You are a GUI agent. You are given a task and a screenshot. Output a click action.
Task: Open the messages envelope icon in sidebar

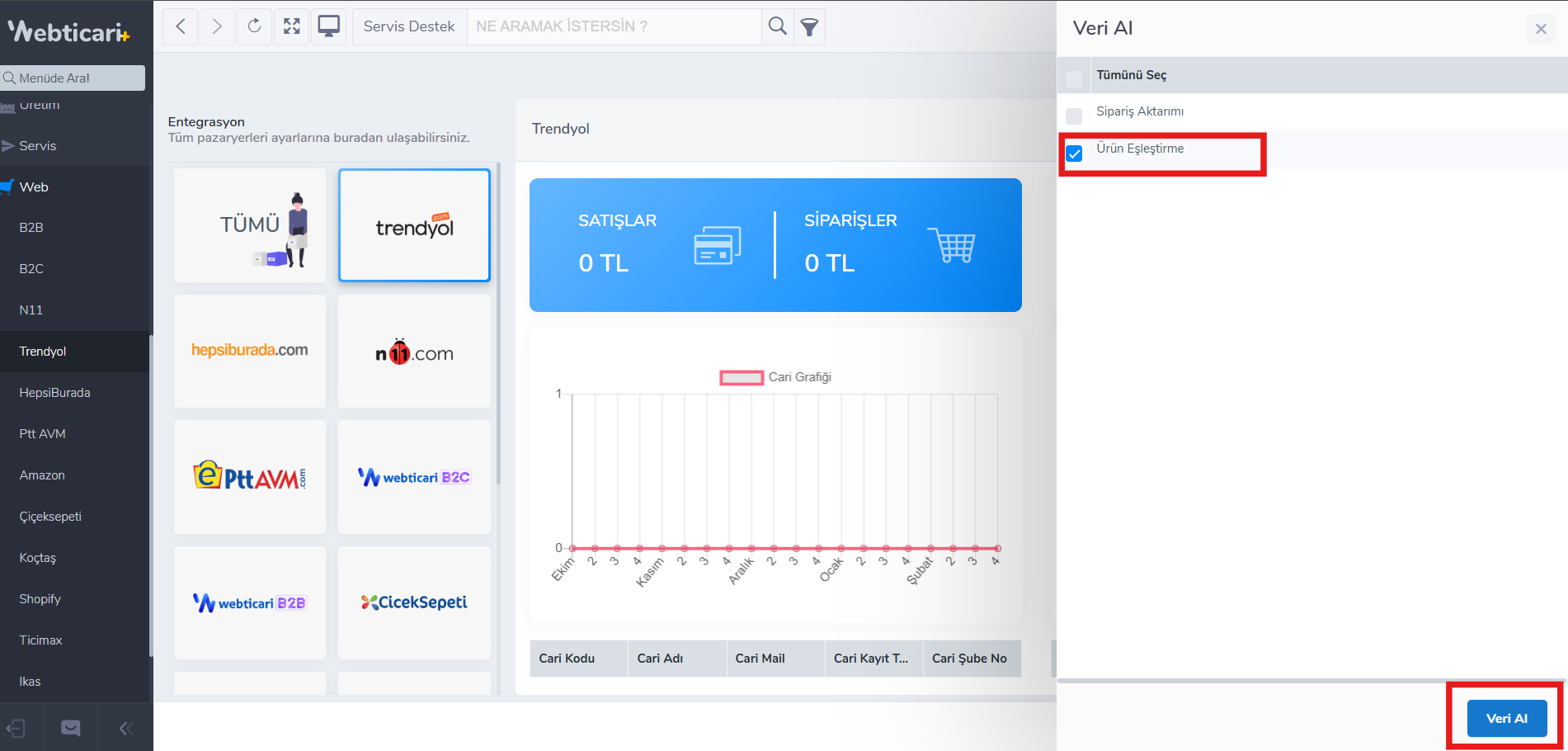point(71,728)
